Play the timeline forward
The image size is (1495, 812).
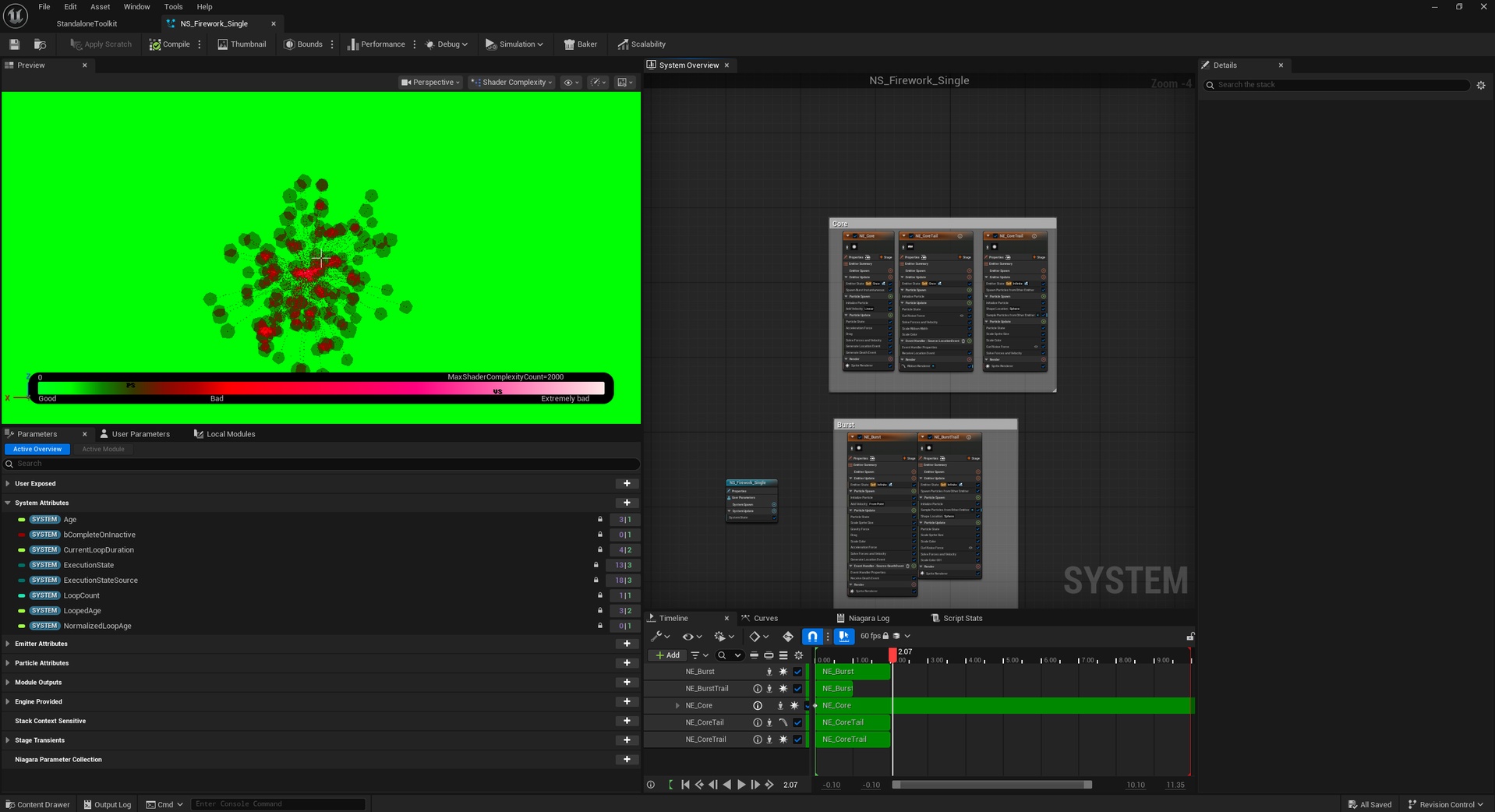click(741, 785)
